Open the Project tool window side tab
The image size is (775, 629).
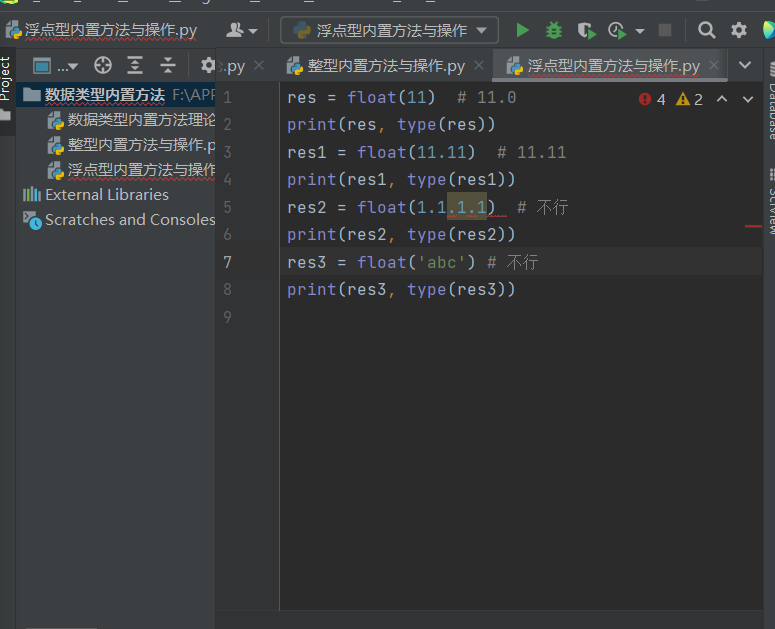(6, 79)
